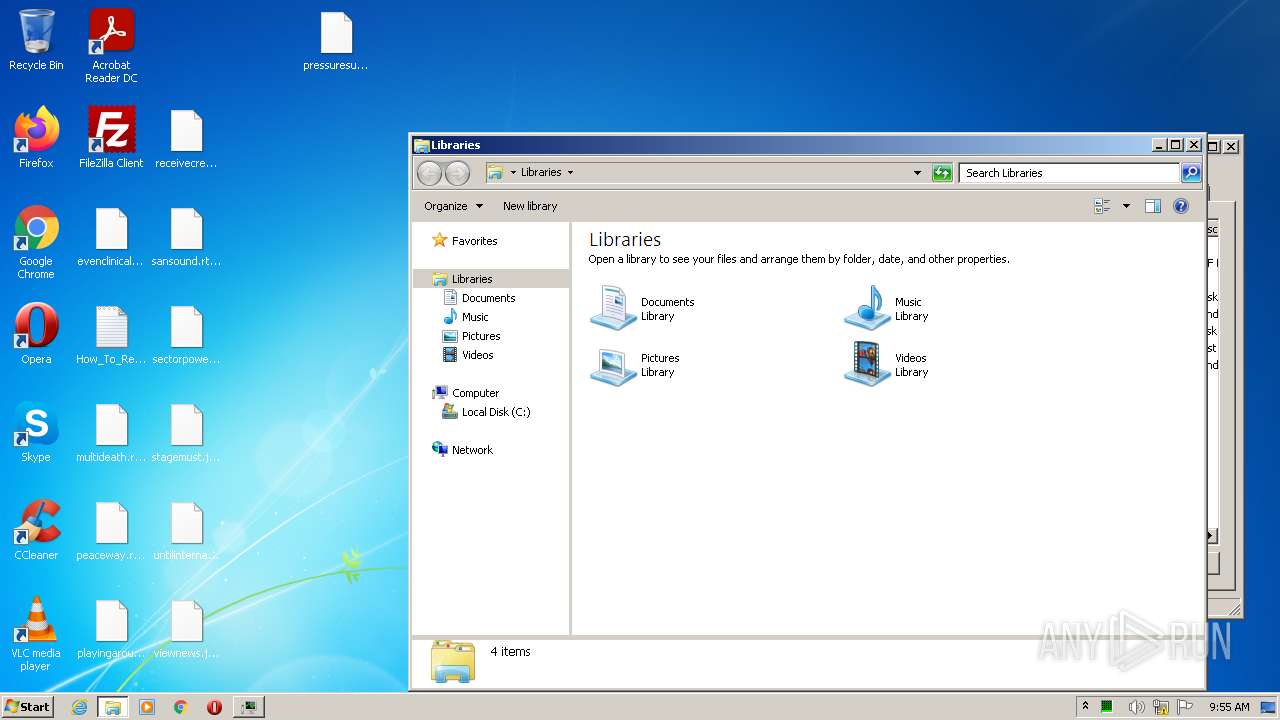The height and width of the screenshot is (720, 1280).
Task: Open Explorer Help question mark icon
Action: (1181, 206)
